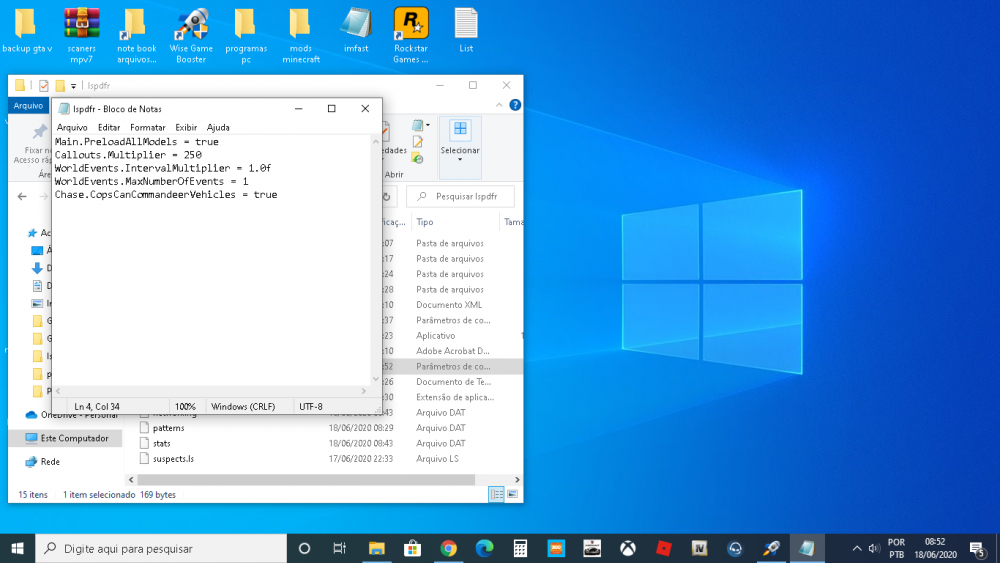The height and width of the screenshot is (563, 1000).
Task: Open the Wise Game Booster desktop icon
Action: point(191,24)
